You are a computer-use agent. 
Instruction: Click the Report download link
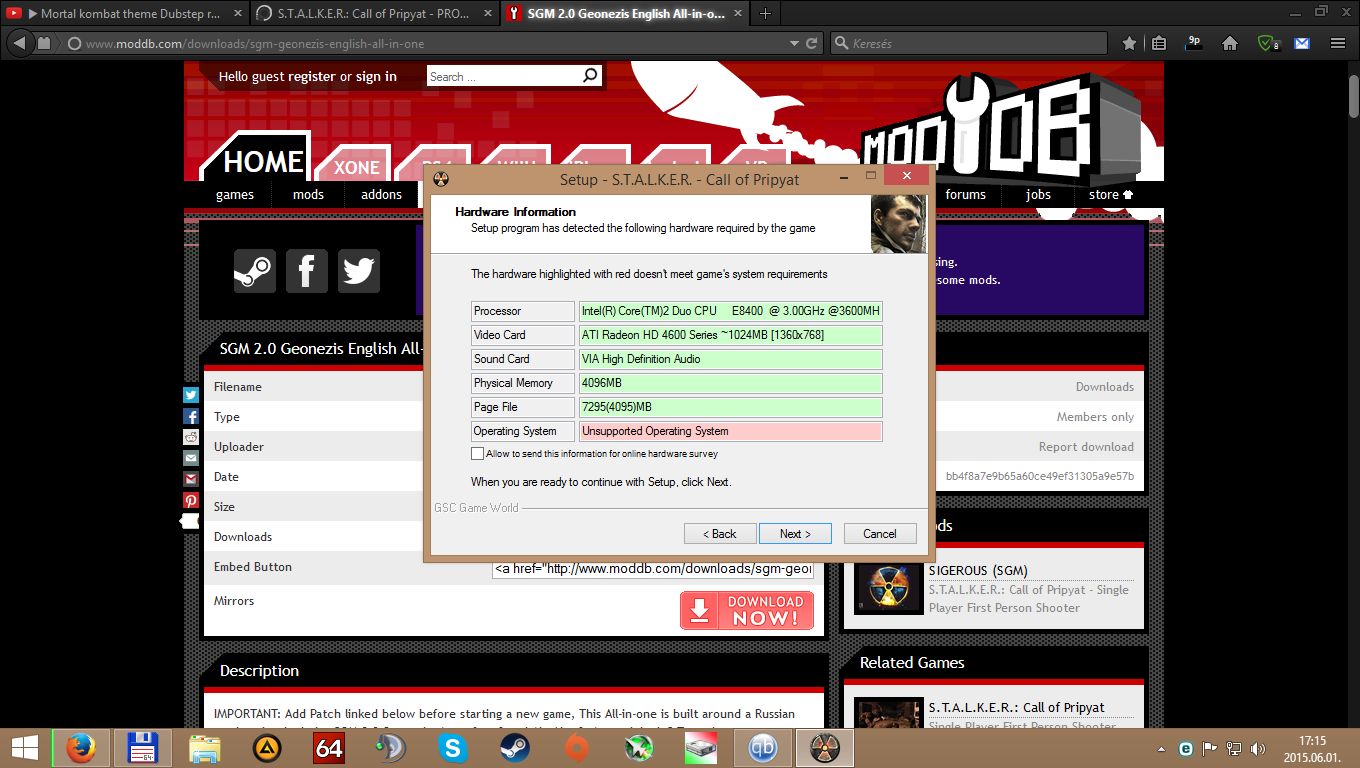tap(1086, 447)
